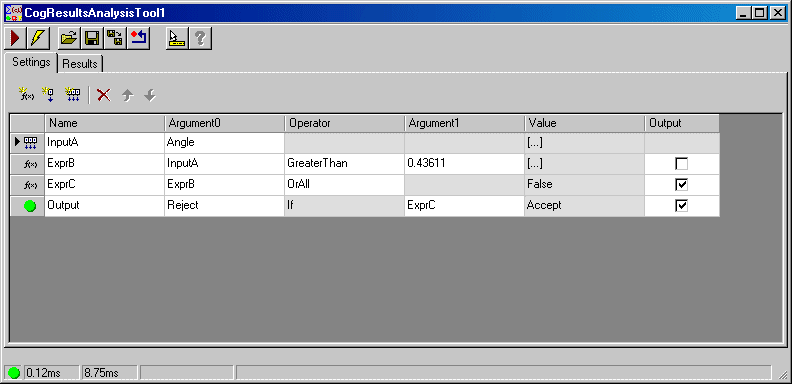Click the Name column header

click(105, 123)
